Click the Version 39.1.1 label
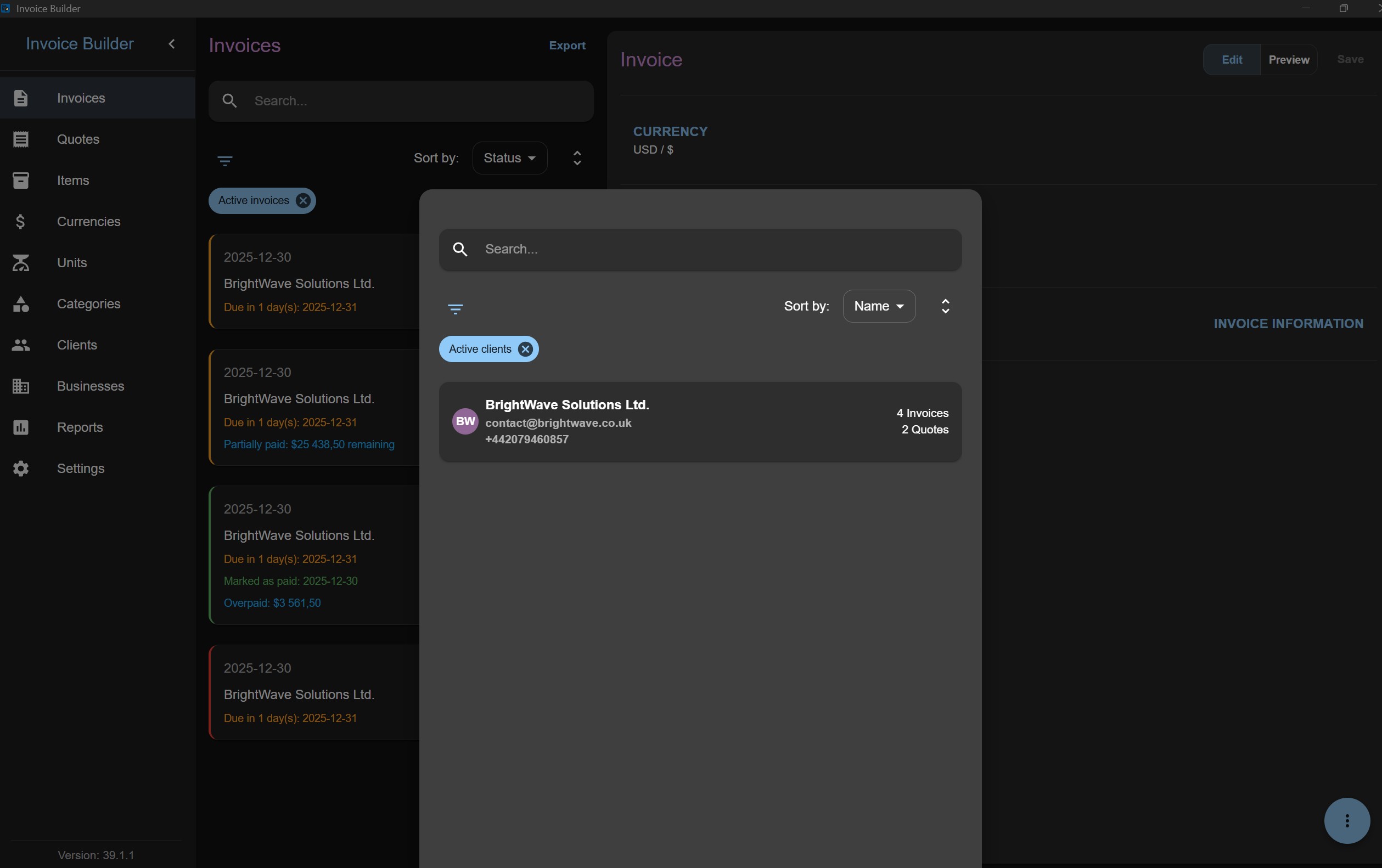 [x=96, y=855]
